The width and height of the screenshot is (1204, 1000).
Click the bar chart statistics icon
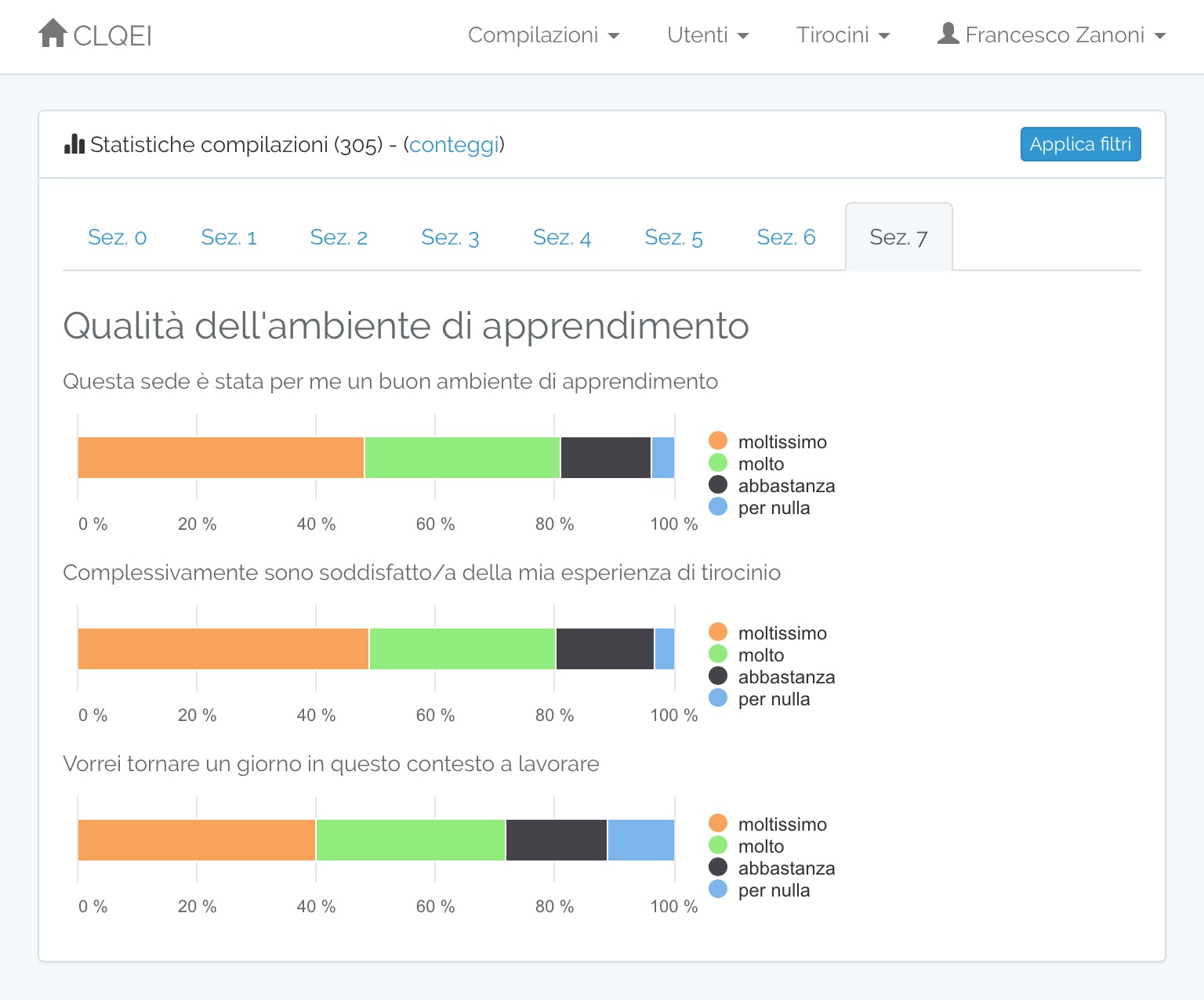click(74, 144)
